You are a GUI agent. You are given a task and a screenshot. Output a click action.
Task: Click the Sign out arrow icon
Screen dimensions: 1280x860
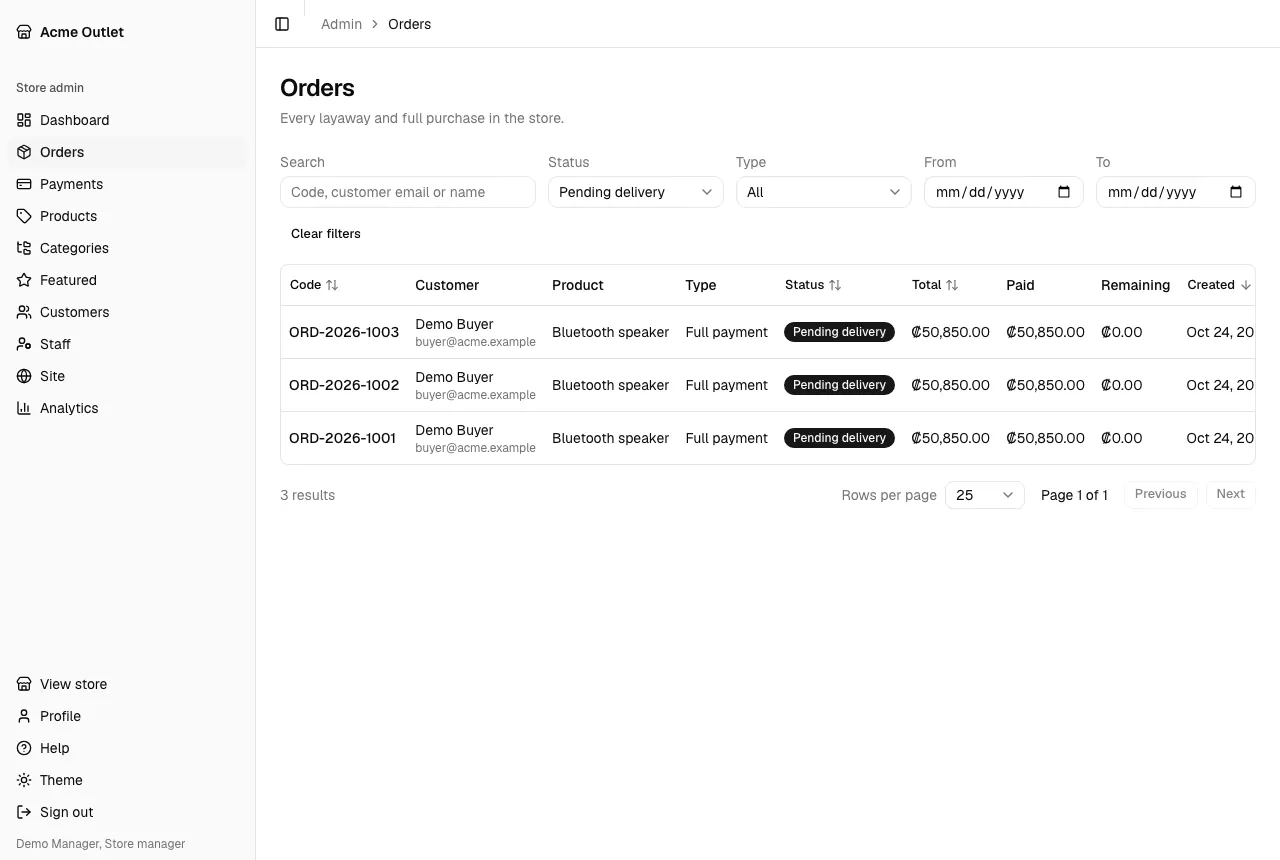24,812
